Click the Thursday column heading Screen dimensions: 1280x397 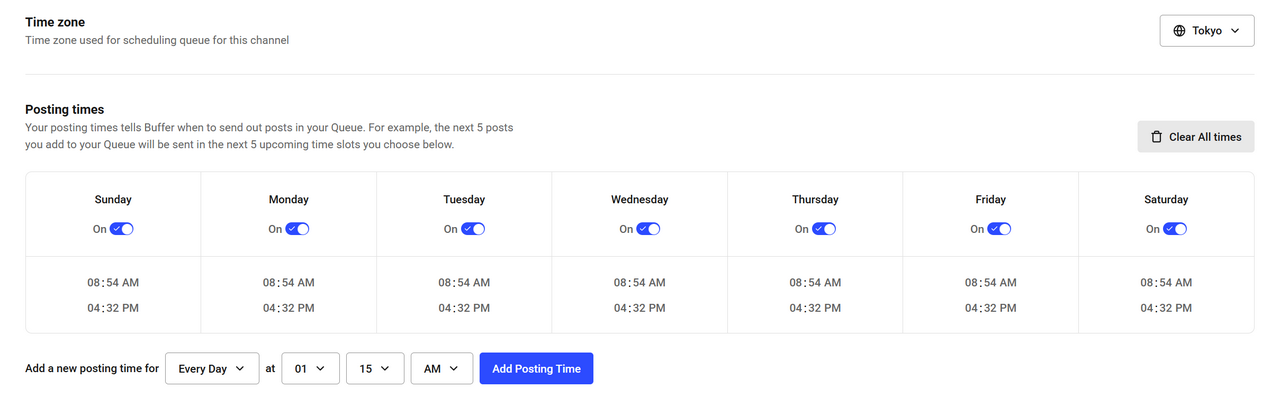pyautogui.click(x=815, y=200)
